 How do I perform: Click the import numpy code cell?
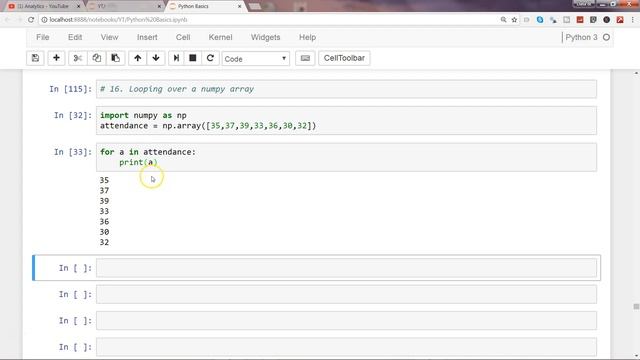(346, 120)
